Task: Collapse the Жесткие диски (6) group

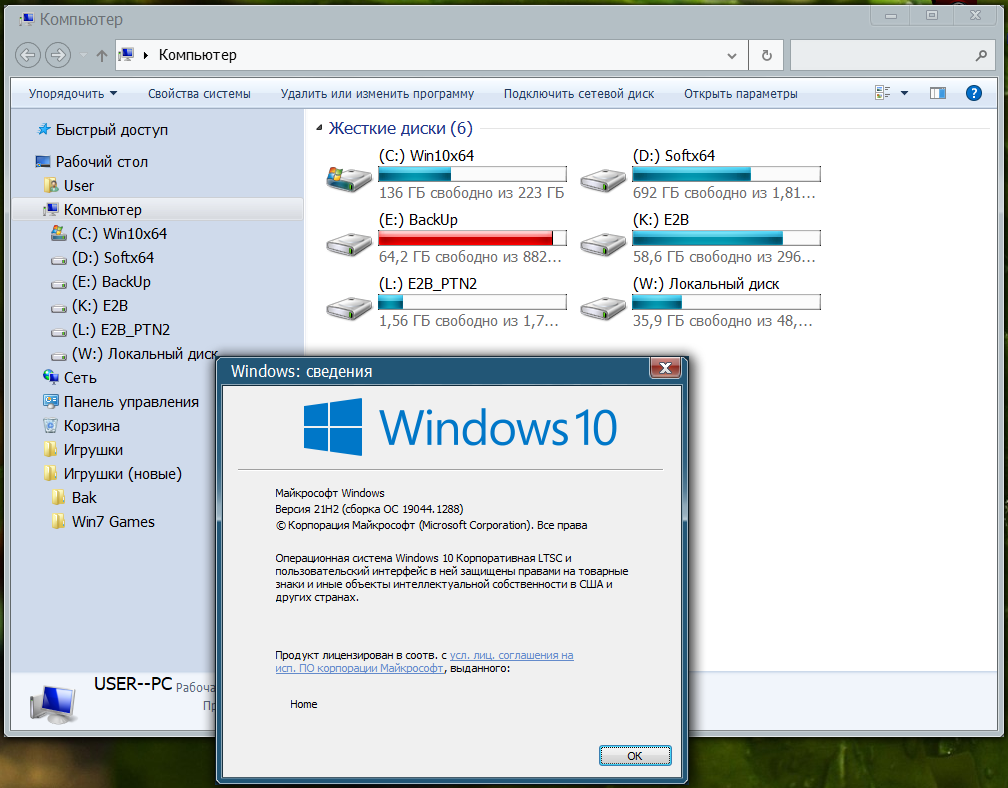Action: (x=319, y=129)
